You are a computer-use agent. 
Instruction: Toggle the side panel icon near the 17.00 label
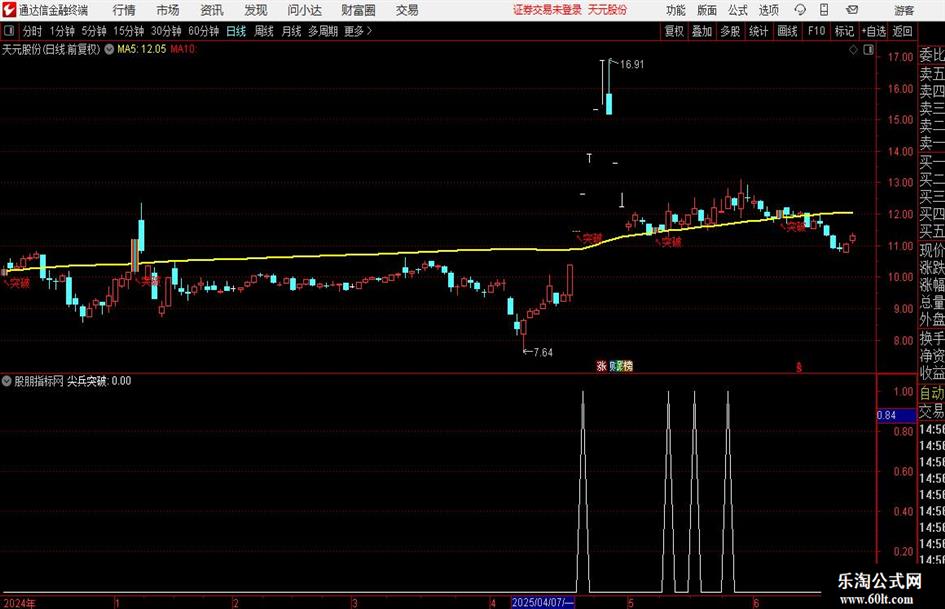pyautogui.click(x=868, y=50)
